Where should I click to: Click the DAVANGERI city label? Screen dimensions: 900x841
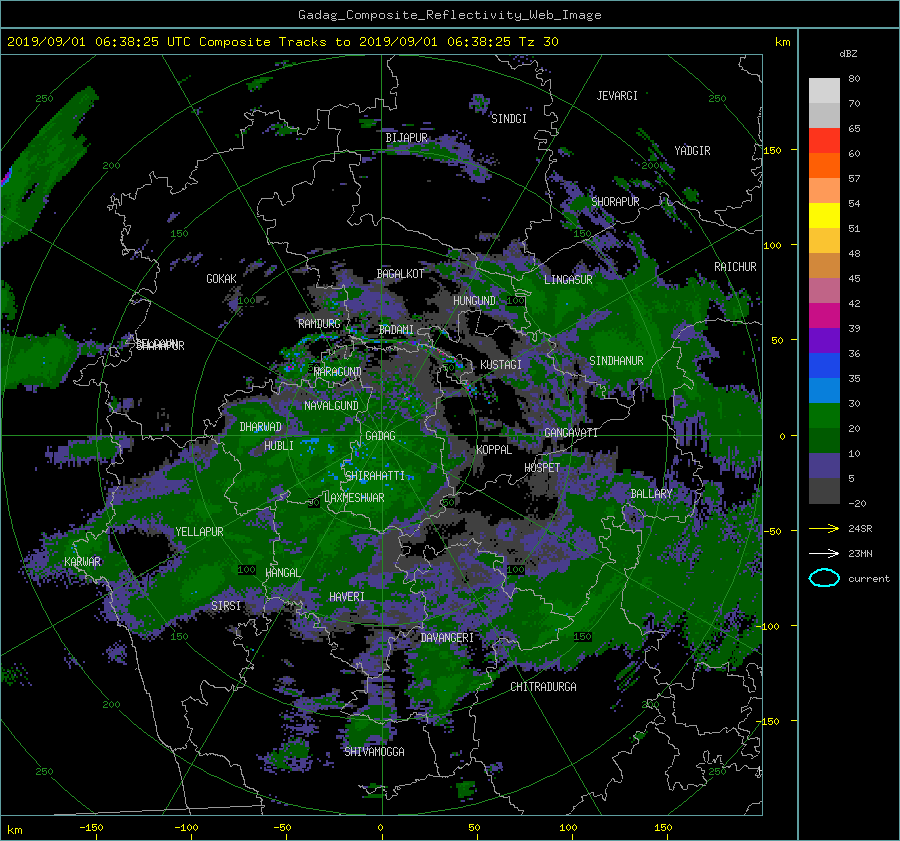pos(447,638)
